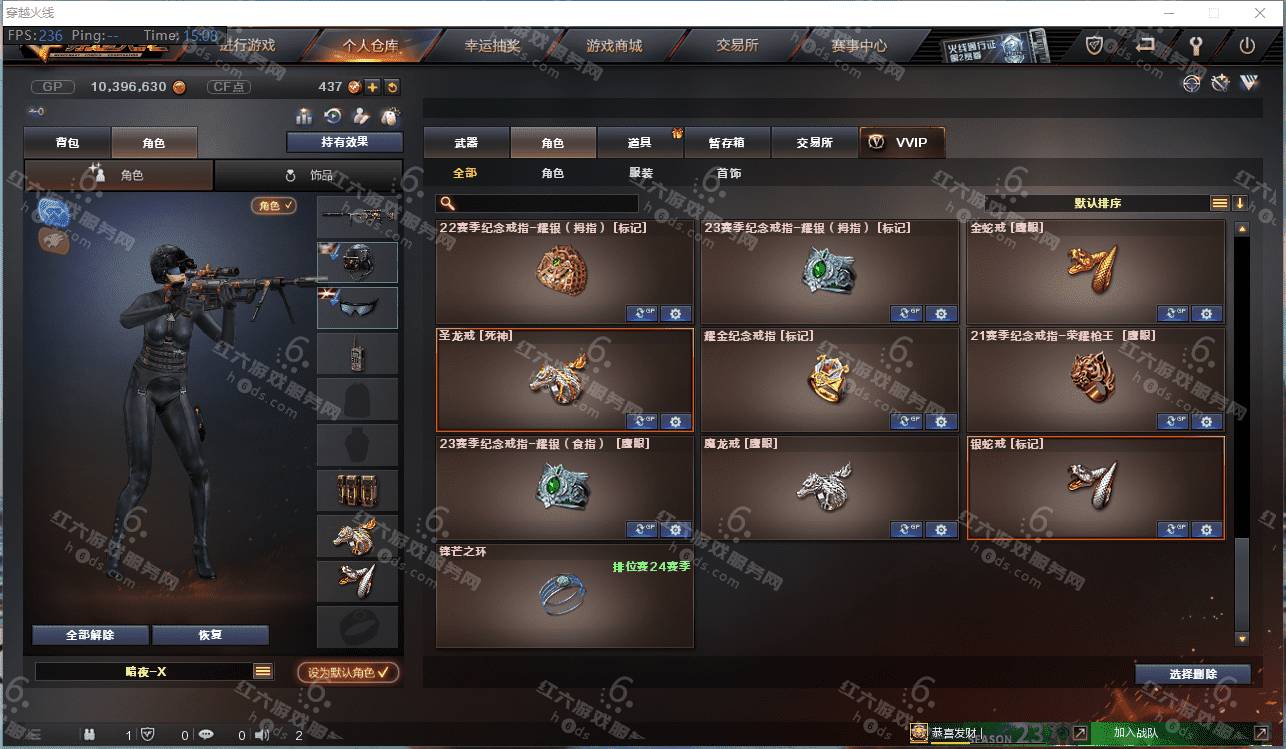
Task: Open the 持有效果 owned effects panel
Action: point(345,142)
